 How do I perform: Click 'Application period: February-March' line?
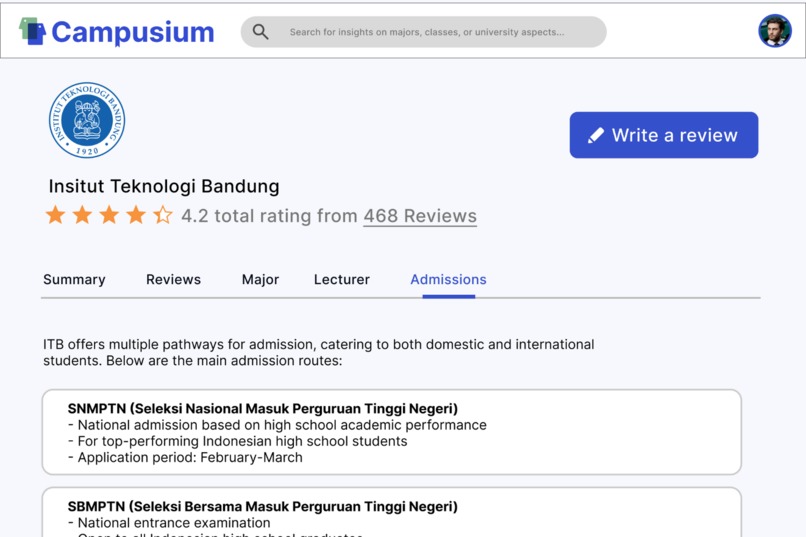pyautogui.click(x=185, y=457)
